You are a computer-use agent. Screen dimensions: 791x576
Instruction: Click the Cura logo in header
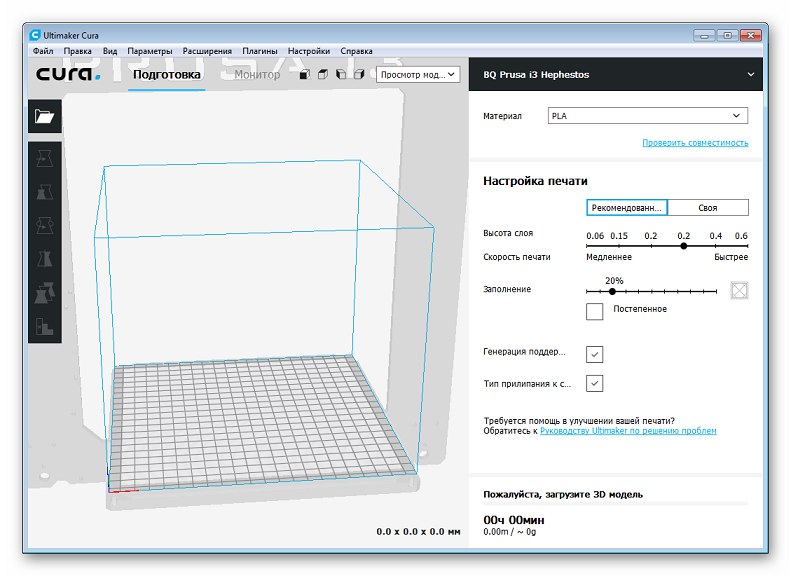(x=68, y=74)
